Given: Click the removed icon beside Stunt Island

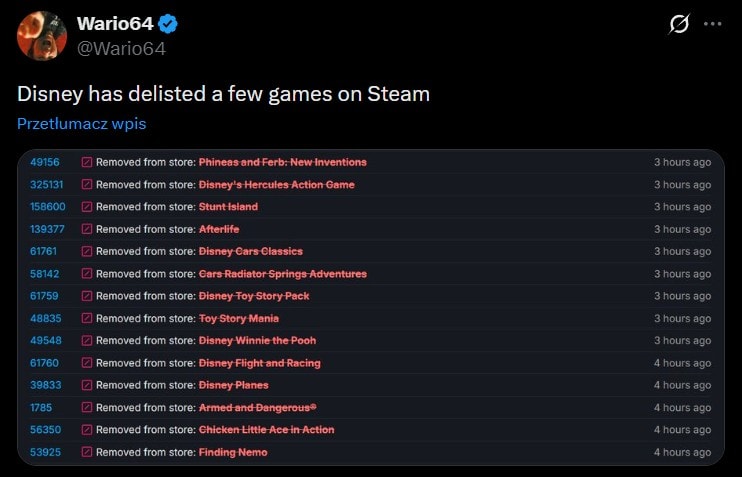Looking at the screenshot, I should coord(87,207).
